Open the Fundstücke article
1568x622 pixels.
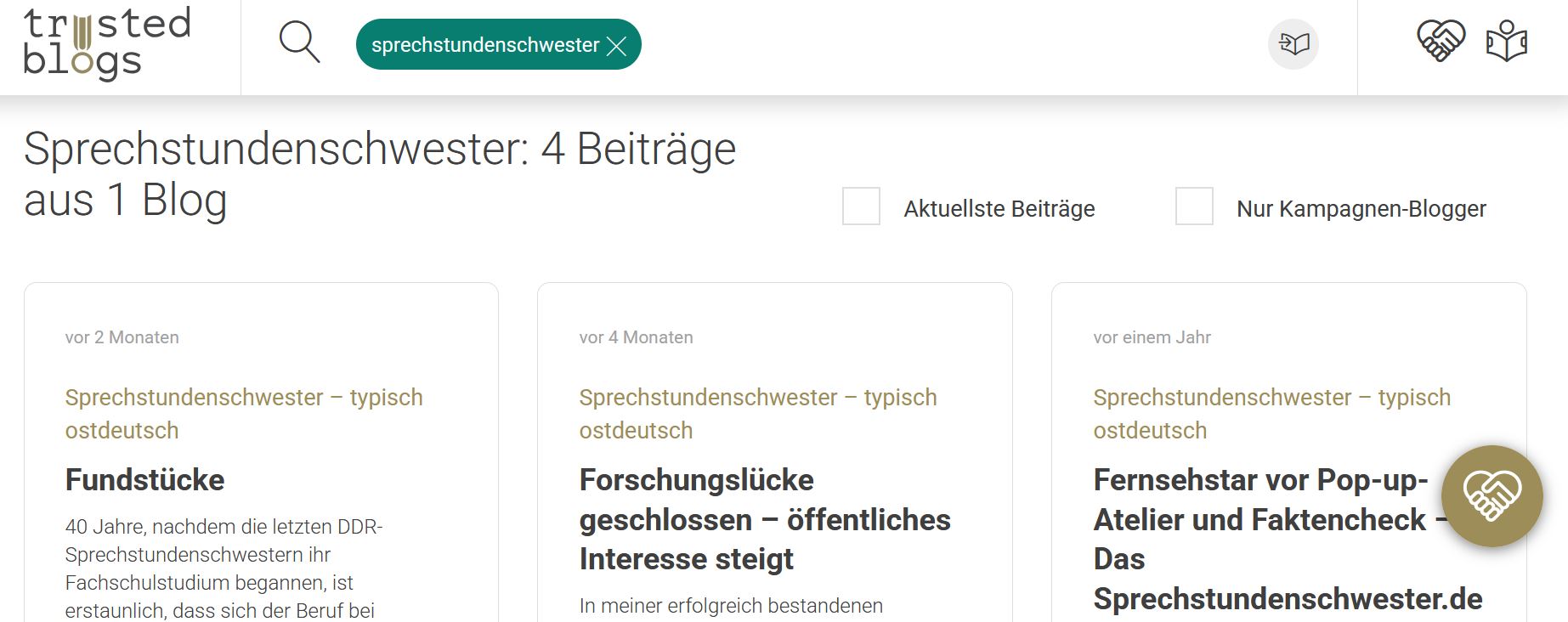144,480
